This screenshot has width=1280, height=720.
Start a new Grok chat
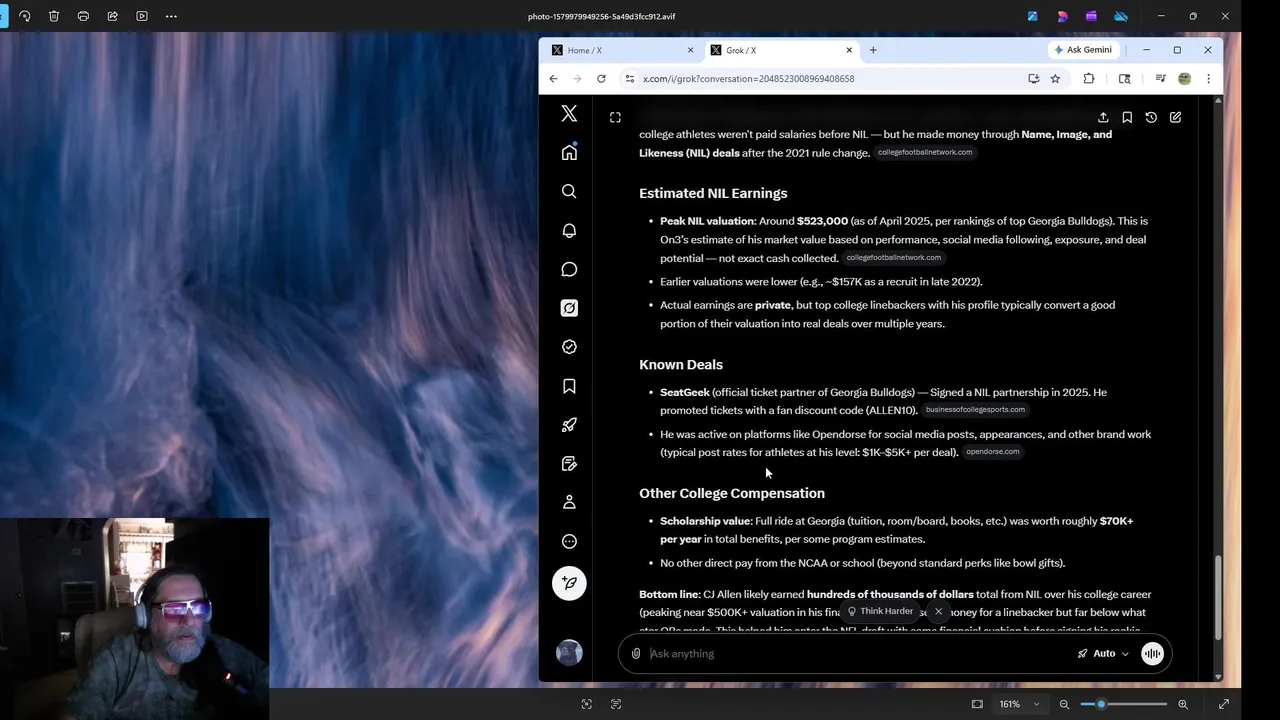pos(1175,117)
